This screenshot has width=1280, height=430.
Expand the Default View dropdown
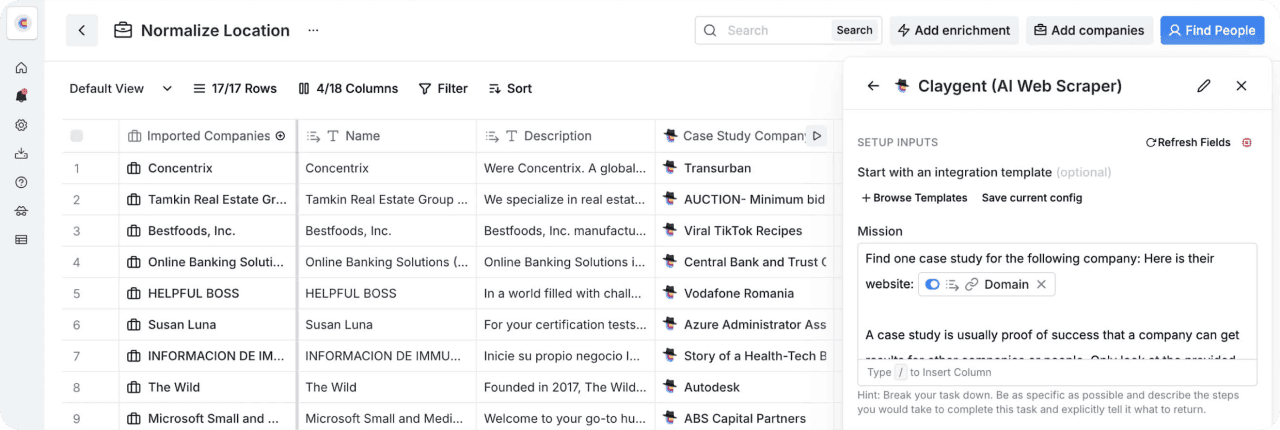[120, 88]
